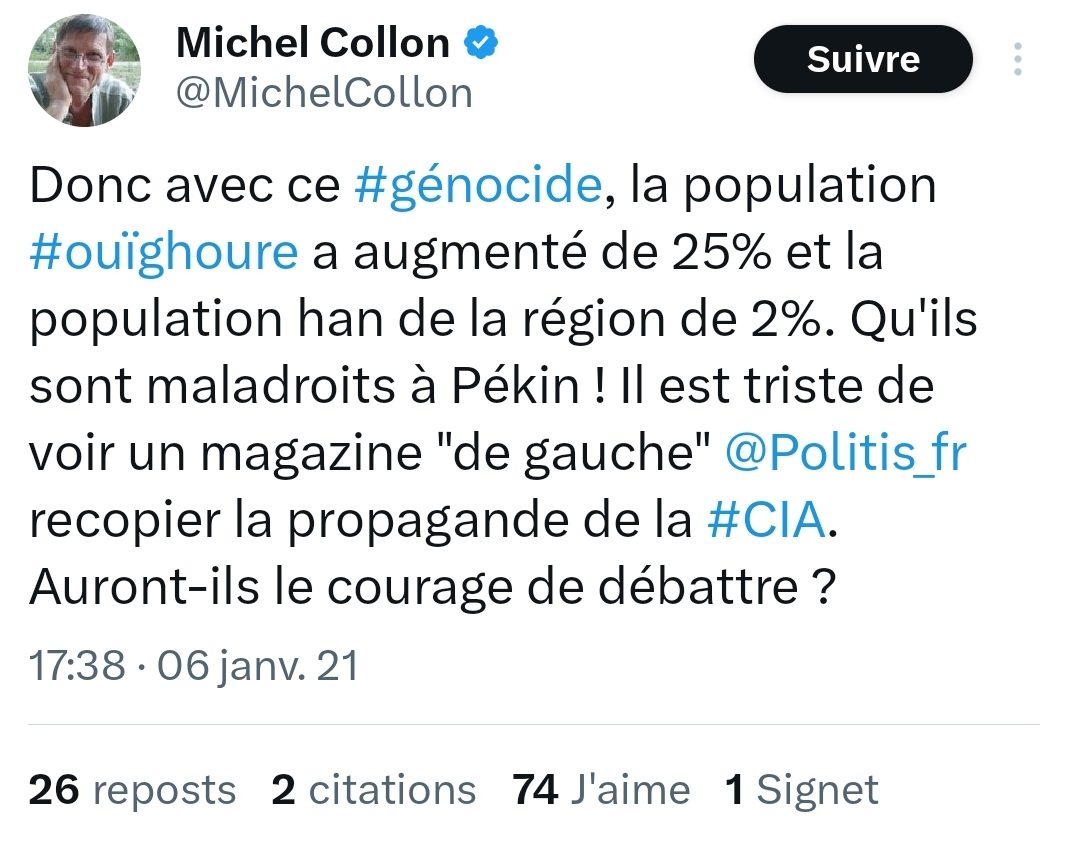Click the phrase "Donc avec ce" in tweet

(x=185, y=186)
